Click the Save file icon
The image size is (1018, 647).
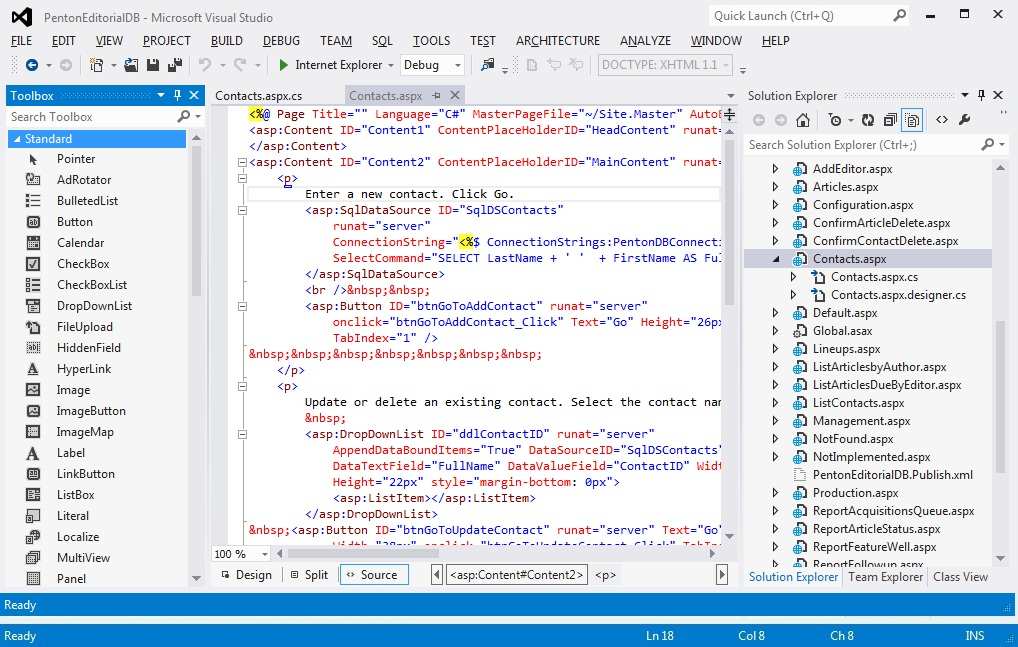coord(152,64)
